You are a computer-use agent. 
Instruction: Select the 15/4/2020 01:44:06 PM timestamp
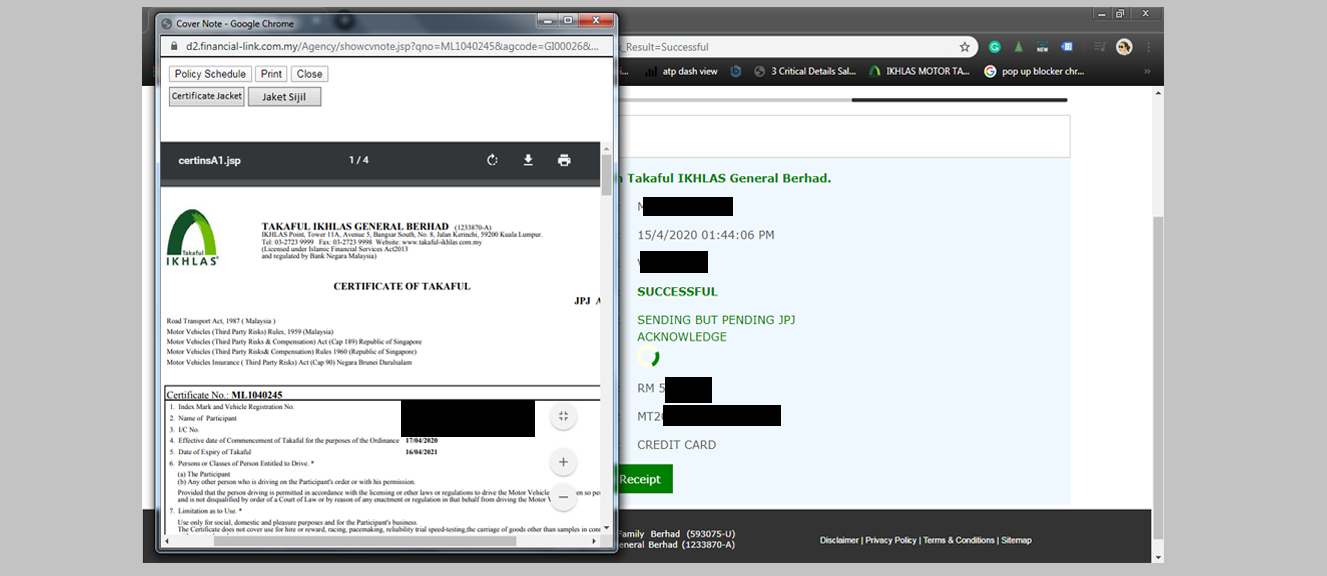click(x=706, y=235)
